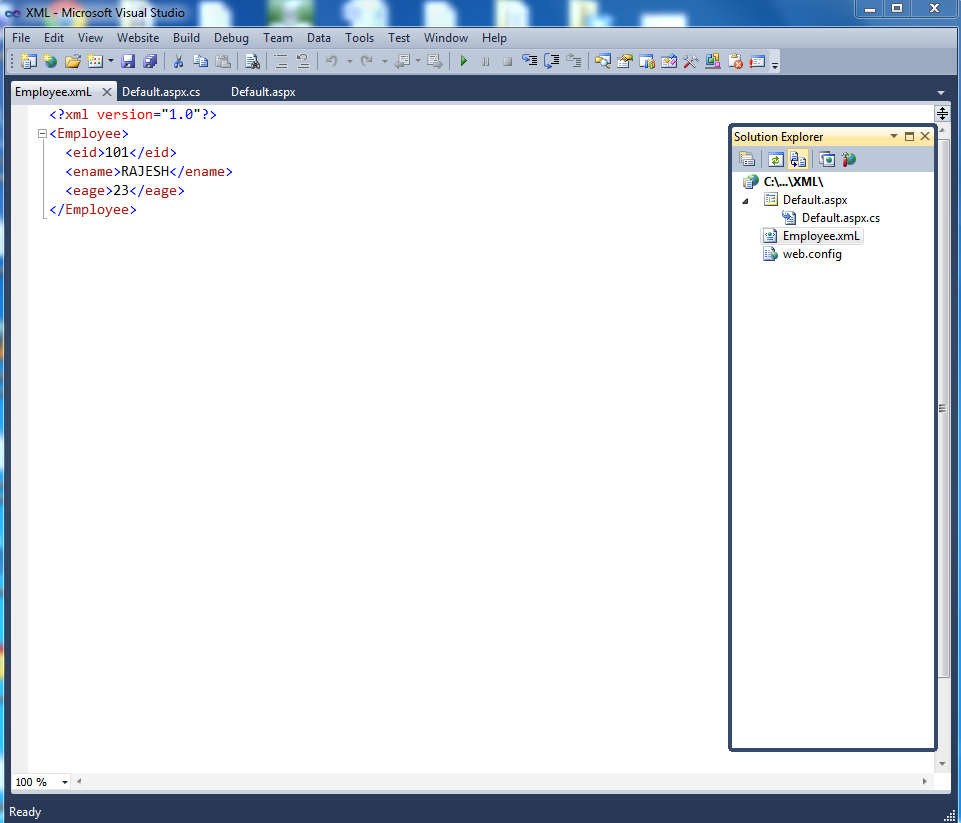Image resolution: width=961 pixels, height=823 pixels.
Task: Paste from clipboard using the toolbar icon
Action: [224, 61]
